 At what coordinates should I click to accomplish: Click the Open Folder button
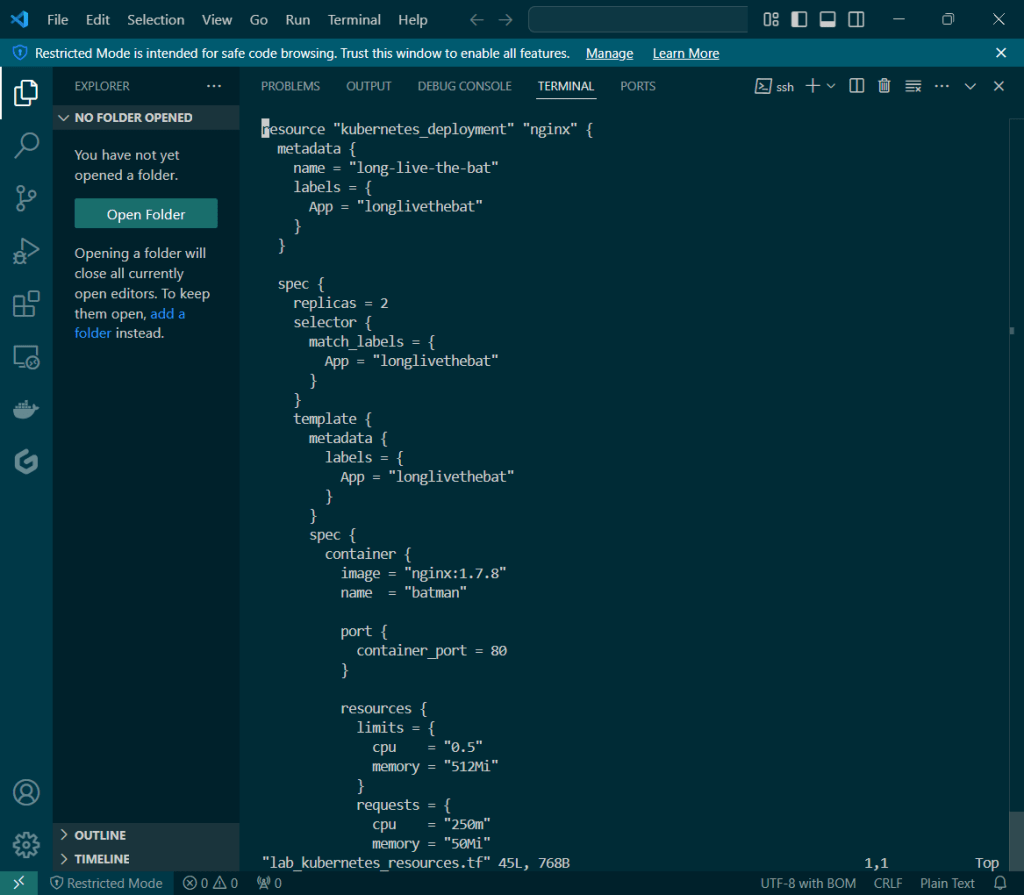click(x=146, y=214)
